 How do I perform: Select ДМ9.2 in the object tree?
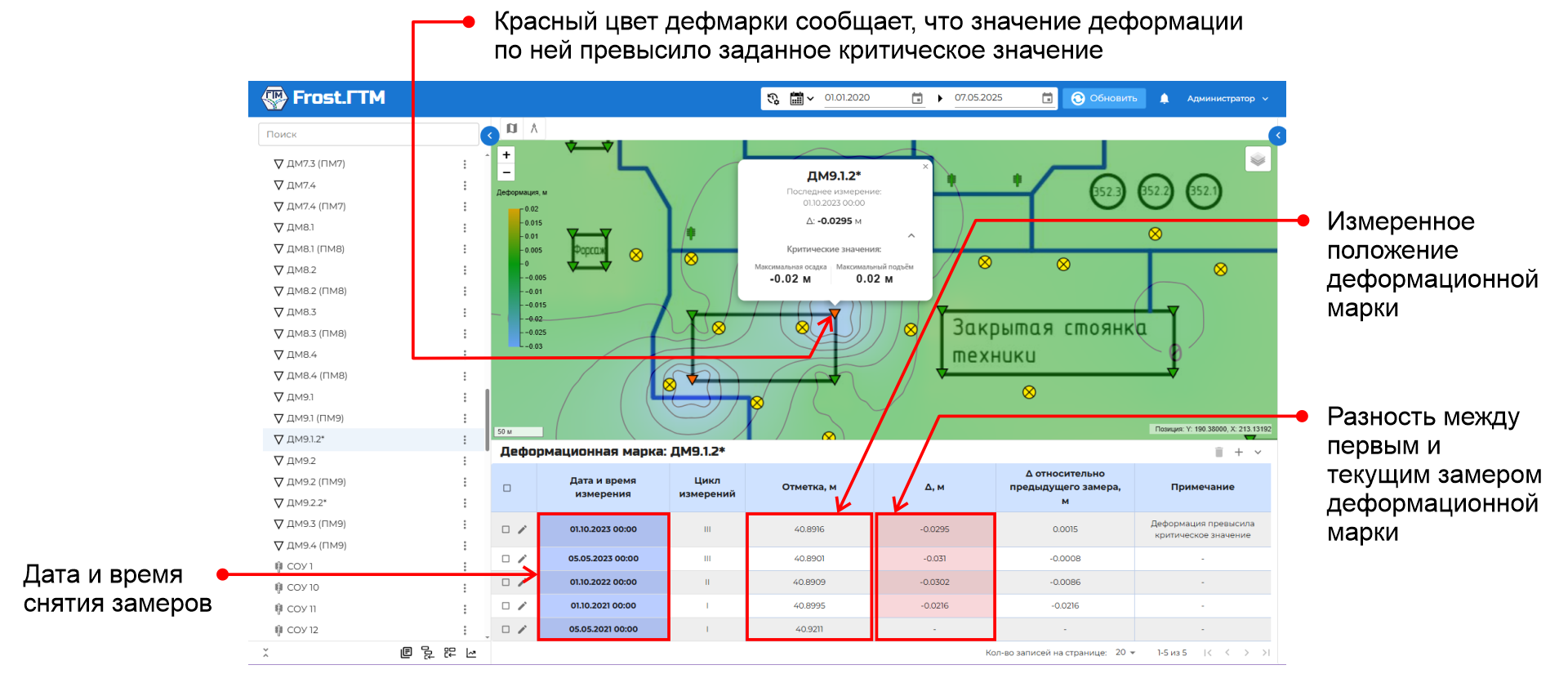coord(301,461)
